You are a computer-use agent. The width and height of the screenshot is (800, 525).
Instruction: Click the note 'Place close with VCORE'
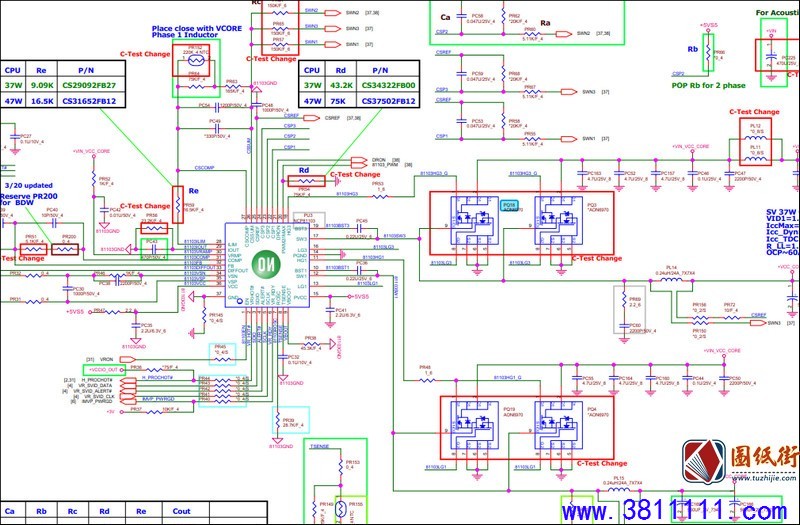197,28
